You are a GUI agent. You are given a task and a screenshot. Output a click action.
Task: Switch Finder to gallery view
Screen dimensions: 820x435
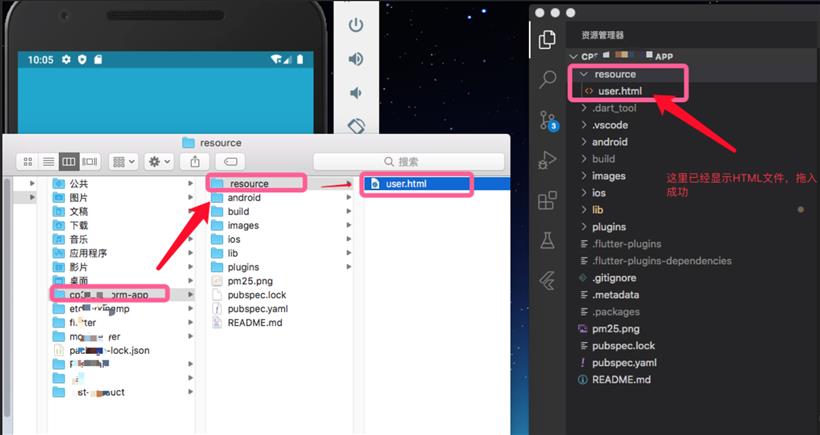(x=89, y=162)
